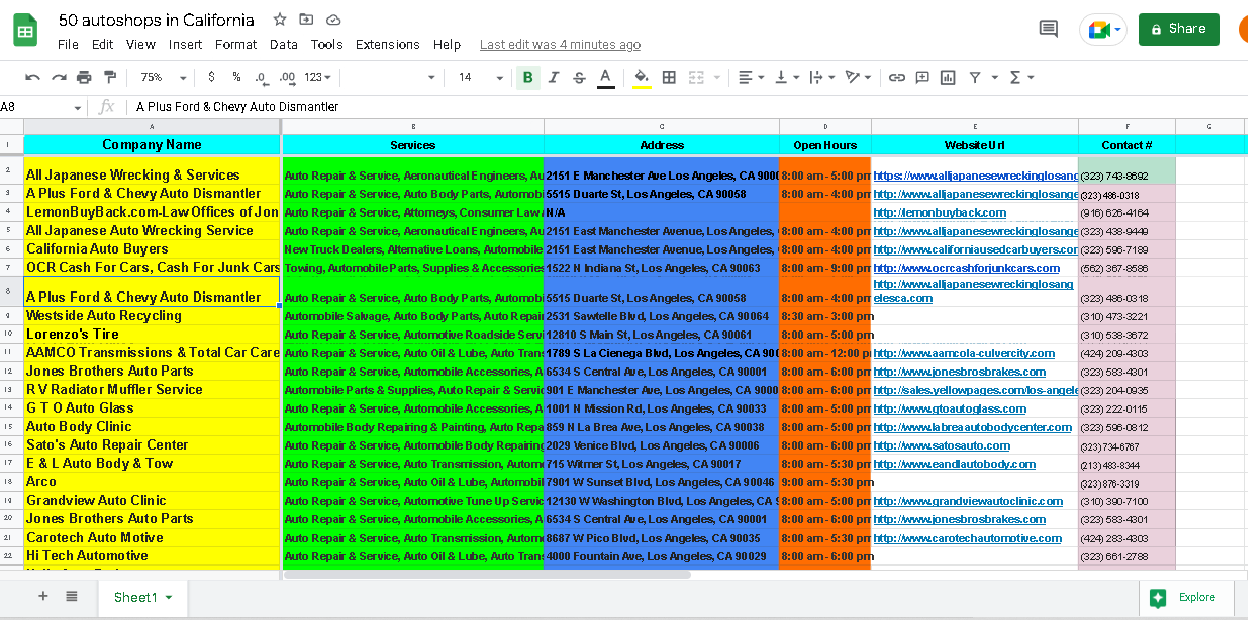The width and height of the screenshot is (1248, 620).
Task: Open the comment history icon
Action: (1049, 29)
